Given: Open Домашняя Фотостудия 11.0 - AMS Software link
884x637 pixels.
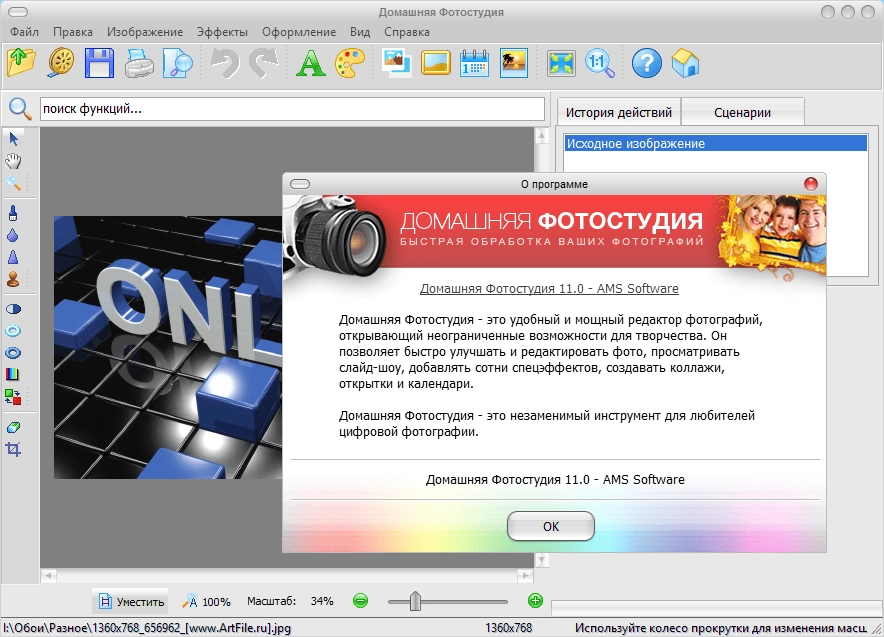Looking at the screenshot, I should [x=549, y=289].
